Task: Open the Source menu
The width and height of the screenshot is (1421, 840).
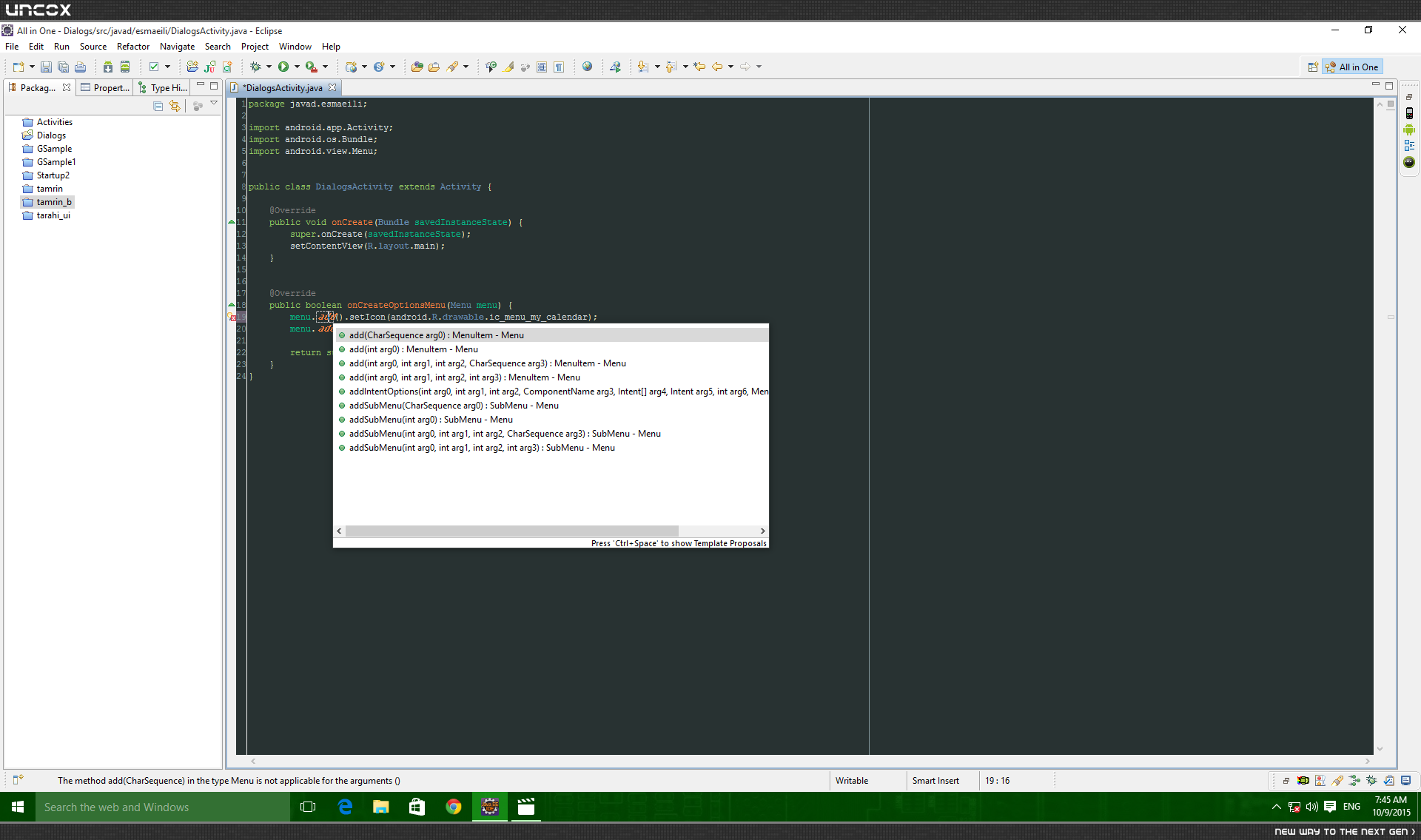Action: [x=93, y=47]
